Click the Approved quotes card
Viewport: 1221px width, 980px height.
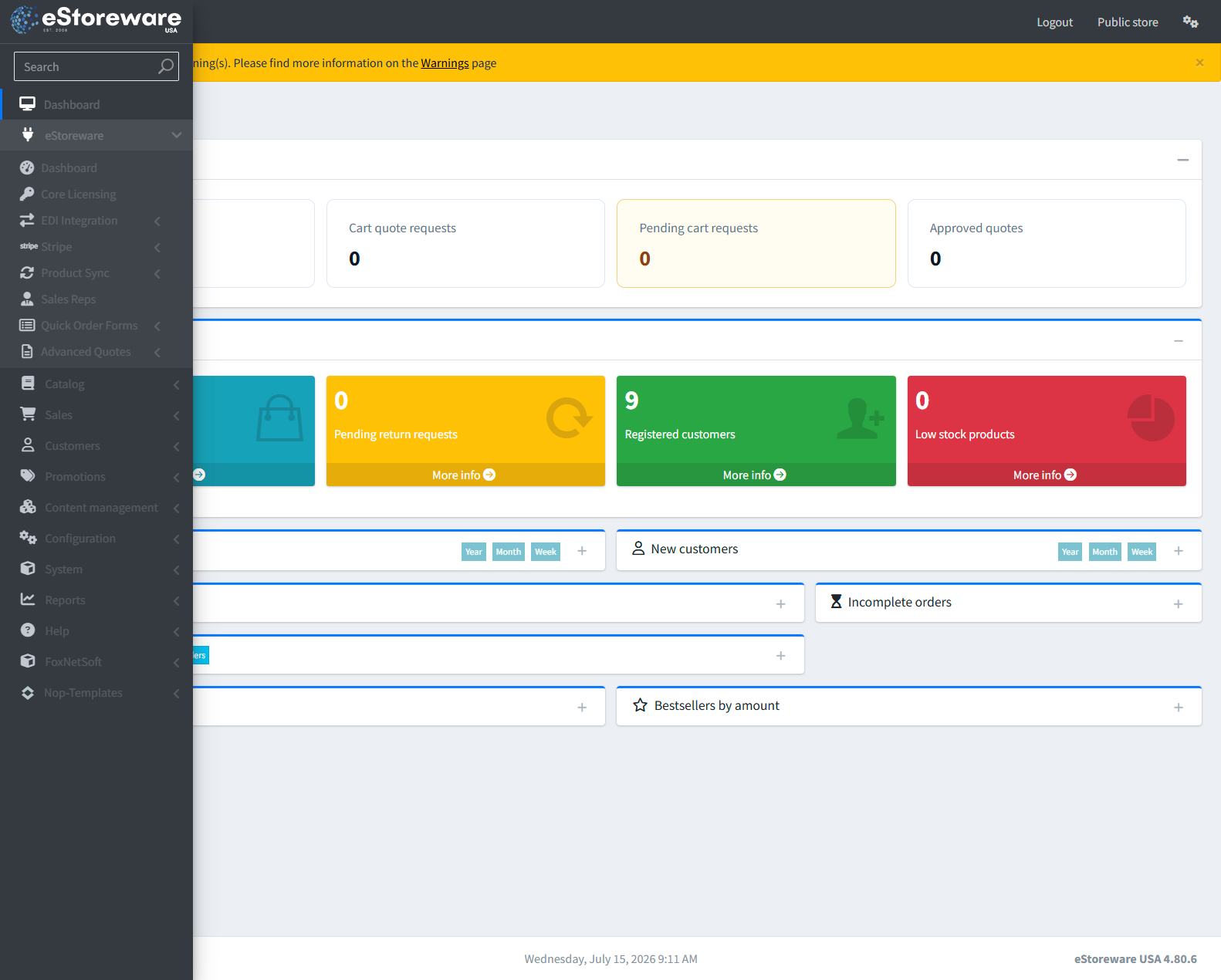pos(1047,243)
